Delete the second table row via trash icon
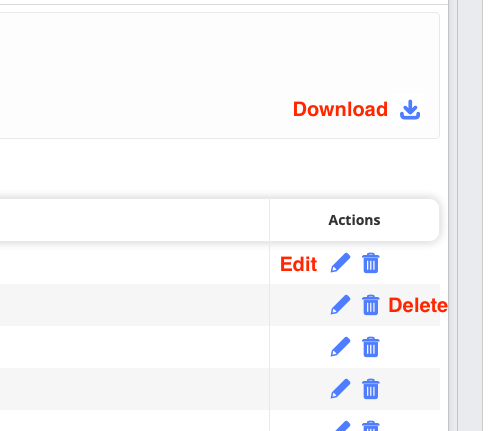The image size is (489, 431). pyautogui.click(x=371, y=305)
